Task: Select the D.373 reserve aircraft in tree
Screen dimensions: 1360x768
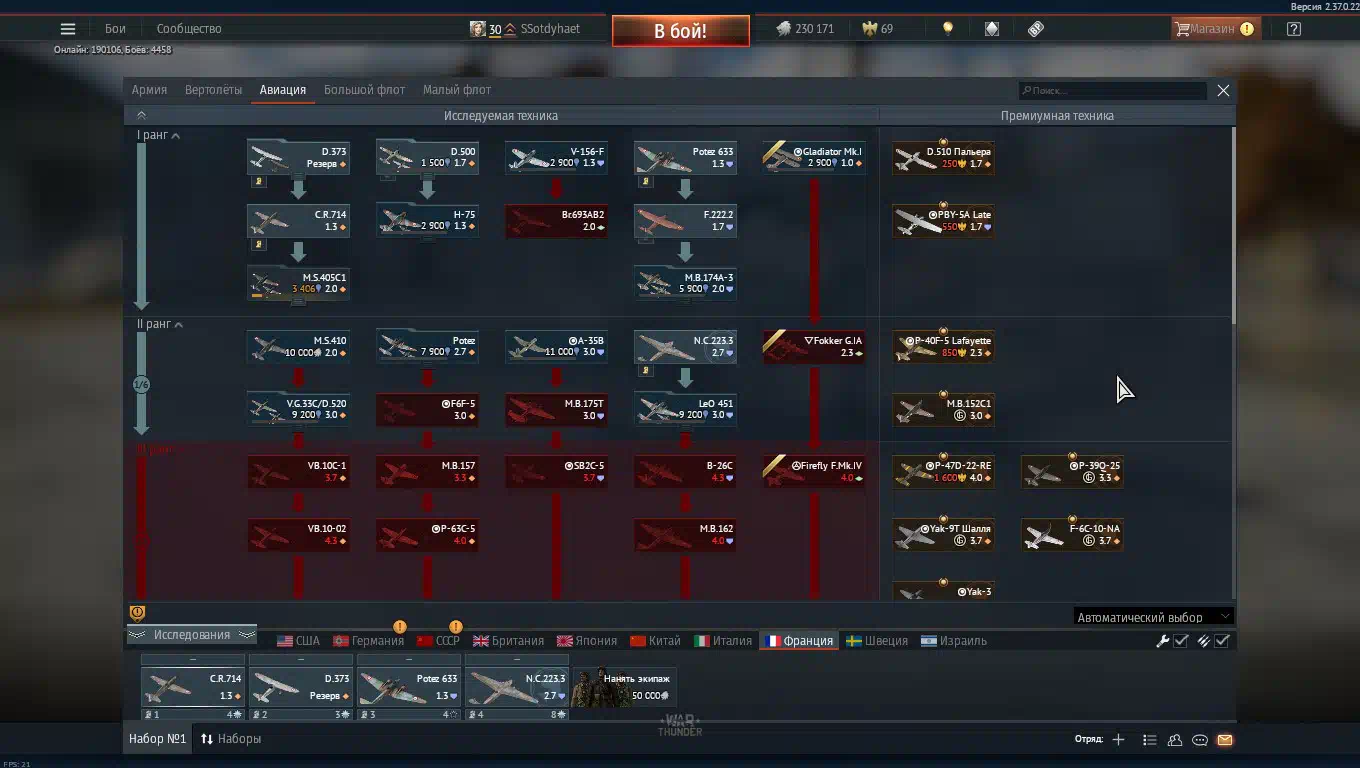Action: coord(298,157)
